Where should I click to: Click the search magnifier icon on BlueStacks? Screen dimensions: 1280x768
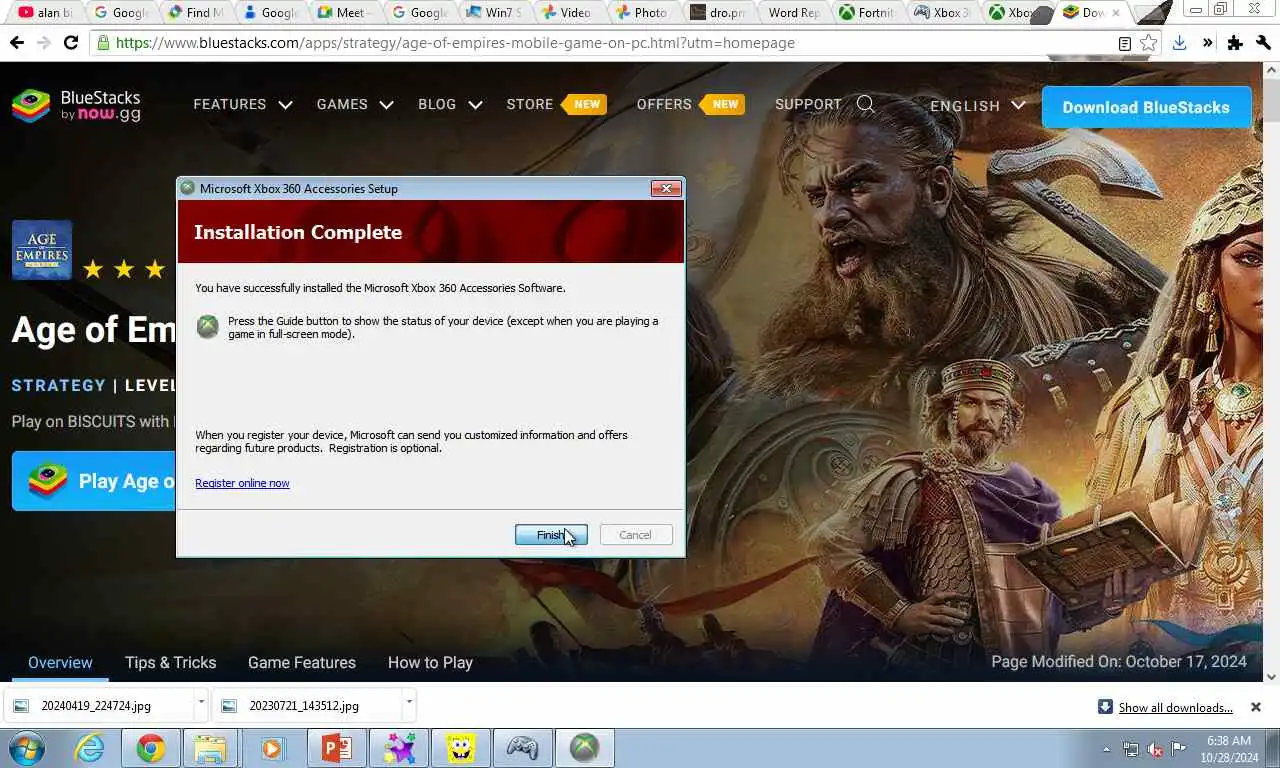pyautogui.click(x=866, y=104)
